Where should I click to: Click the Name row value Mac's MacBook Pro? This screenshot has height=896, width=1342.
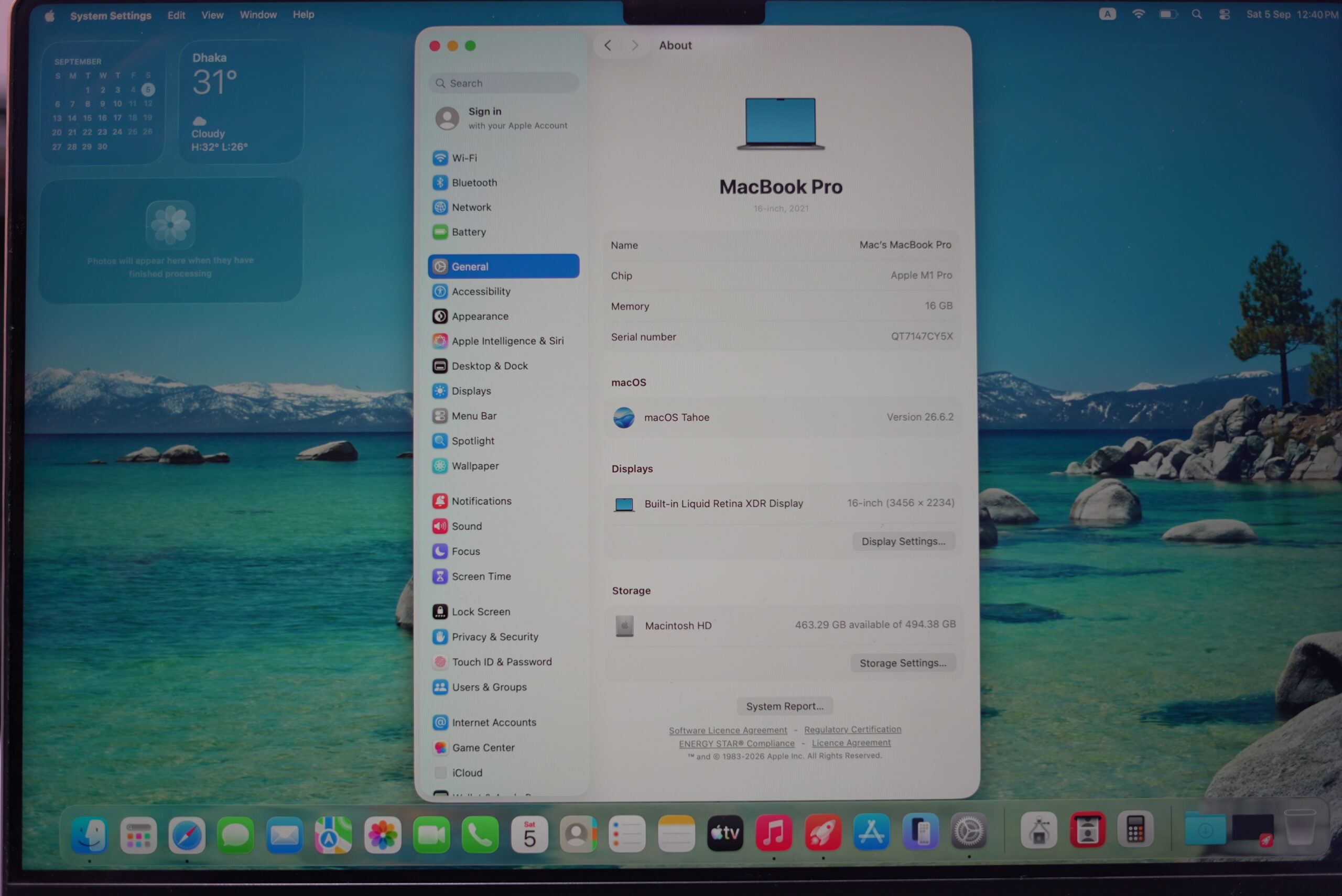click(905, 245)
